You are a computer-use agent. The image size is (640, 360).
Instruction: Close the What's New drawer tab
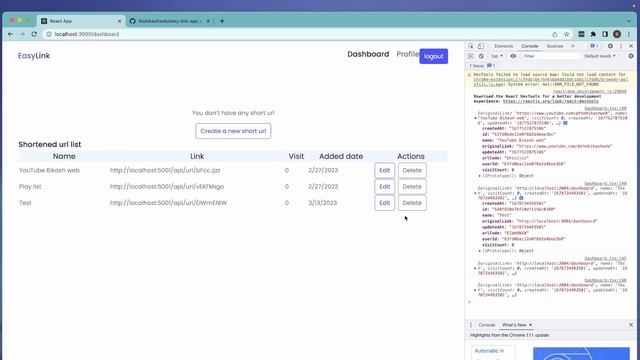[531, 325]
